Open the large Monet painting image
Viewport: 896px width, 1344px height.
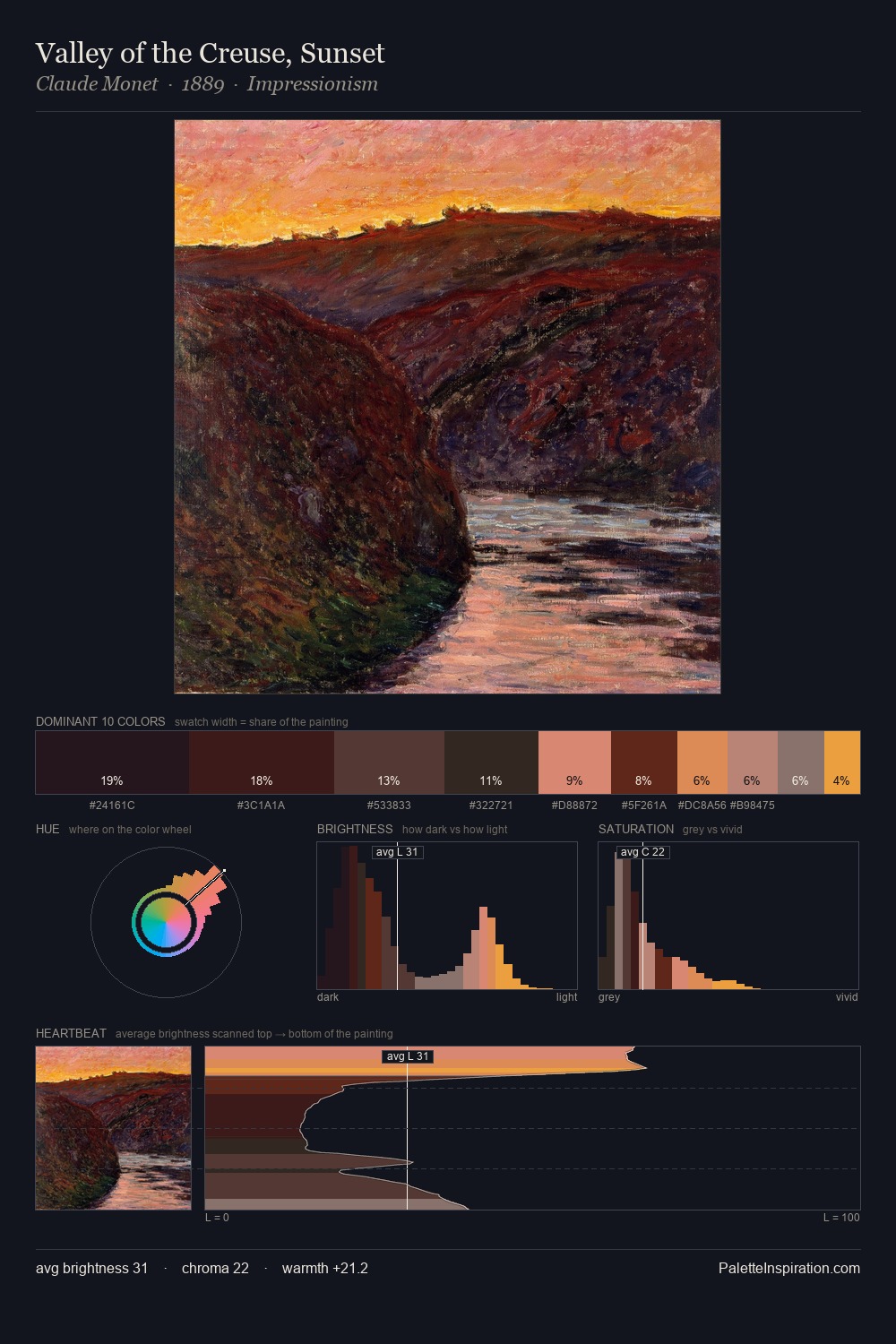[447, 407]
